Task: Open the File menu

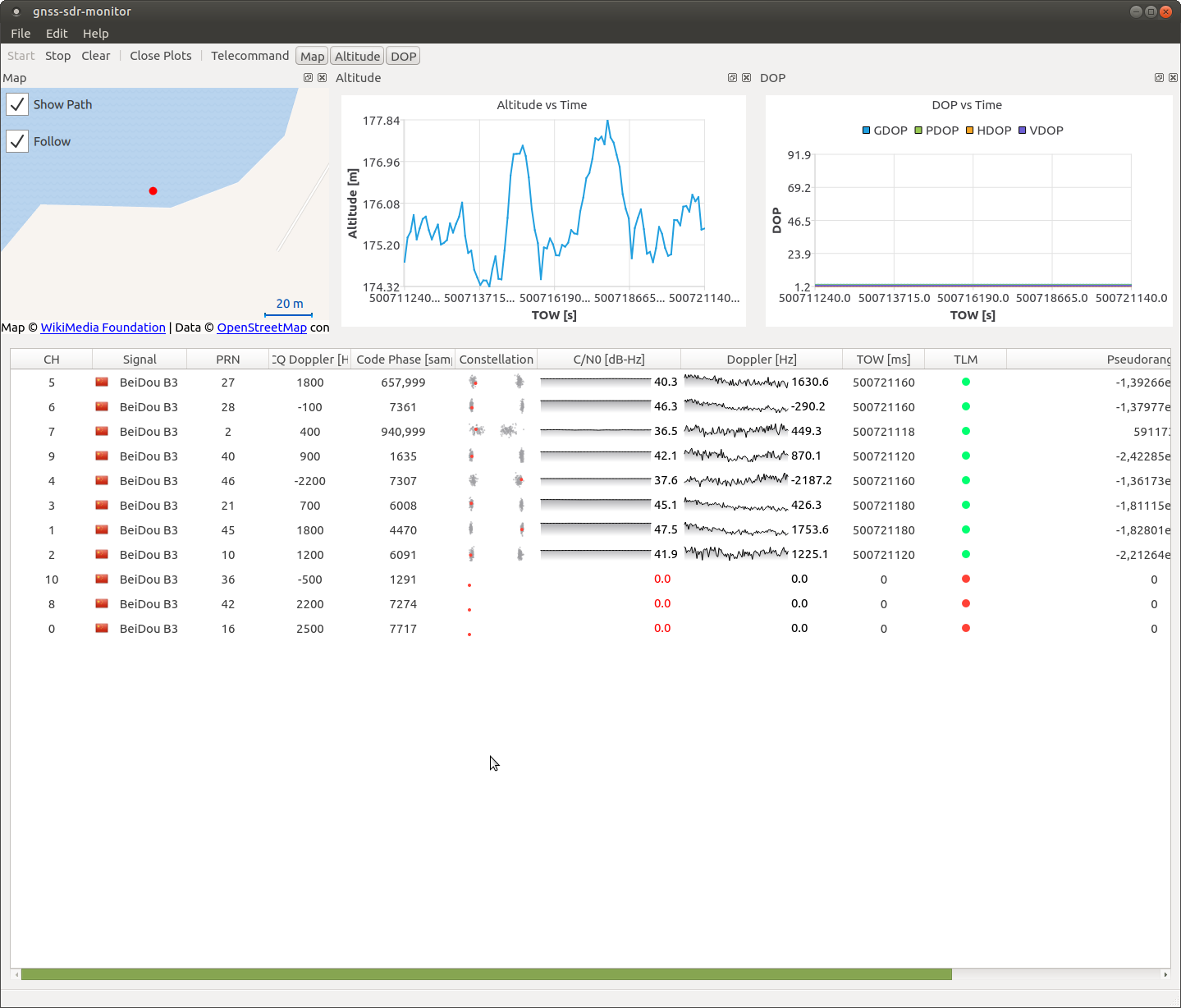Action: tap(21, 33)
